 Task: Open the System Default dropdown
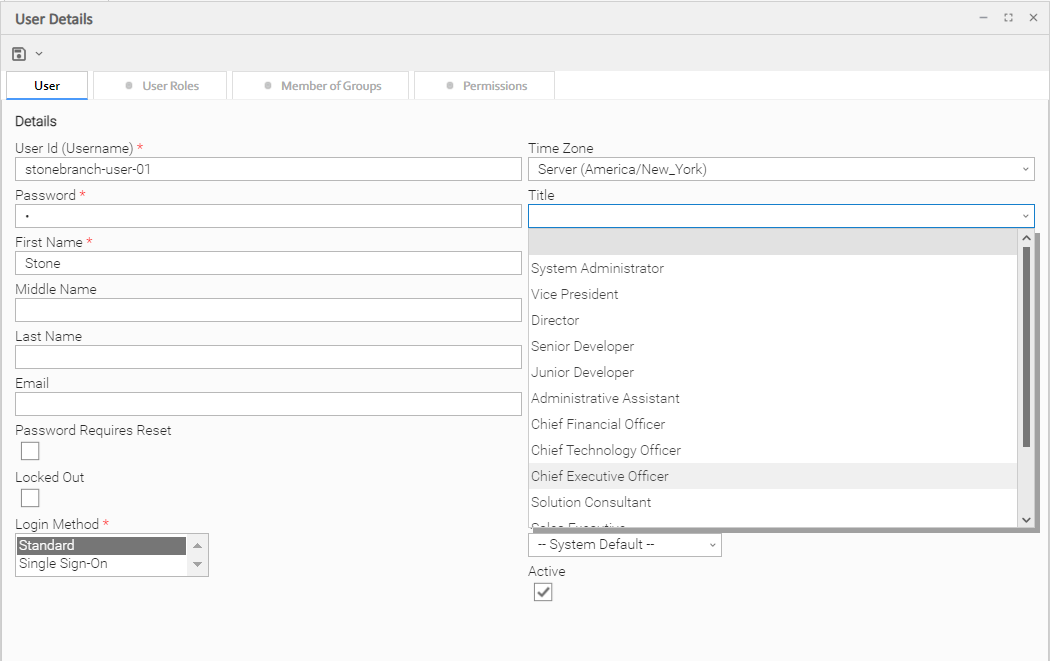(624, 545)
